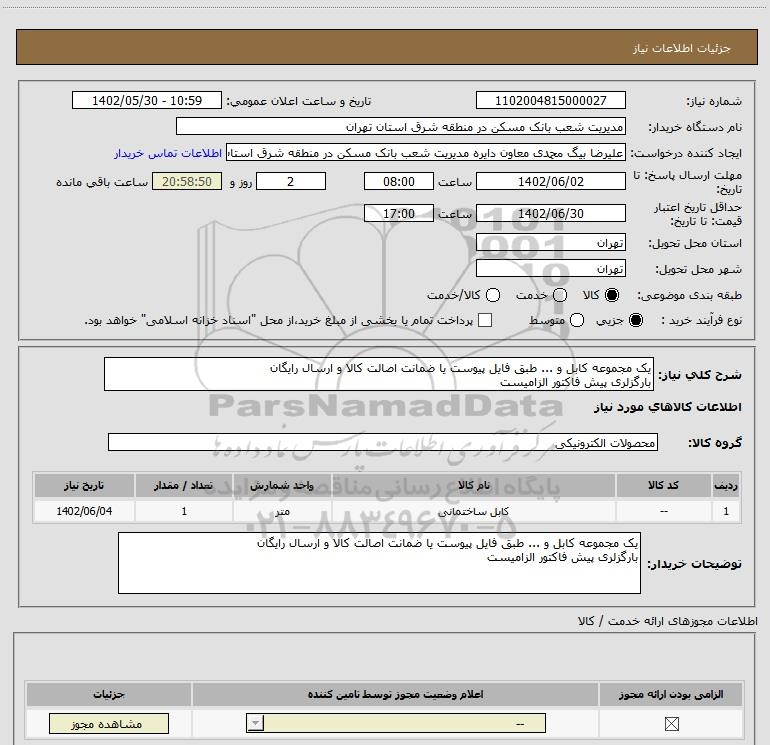Click the اطلاعات مجوزهای ارائه خدمت / کالا heading
This screenshot has width=770, height=745.
tap(667, 621)
